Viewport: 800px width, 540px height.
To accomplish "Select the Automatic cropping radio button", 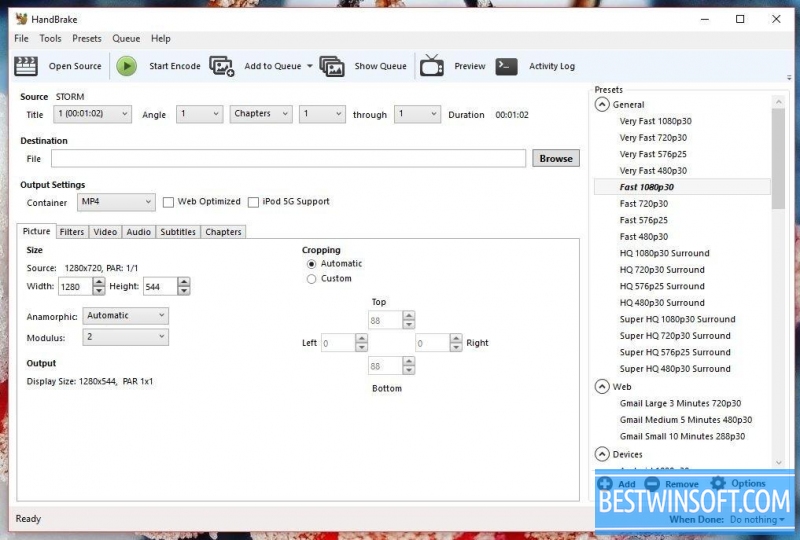I will pos(311,264).
